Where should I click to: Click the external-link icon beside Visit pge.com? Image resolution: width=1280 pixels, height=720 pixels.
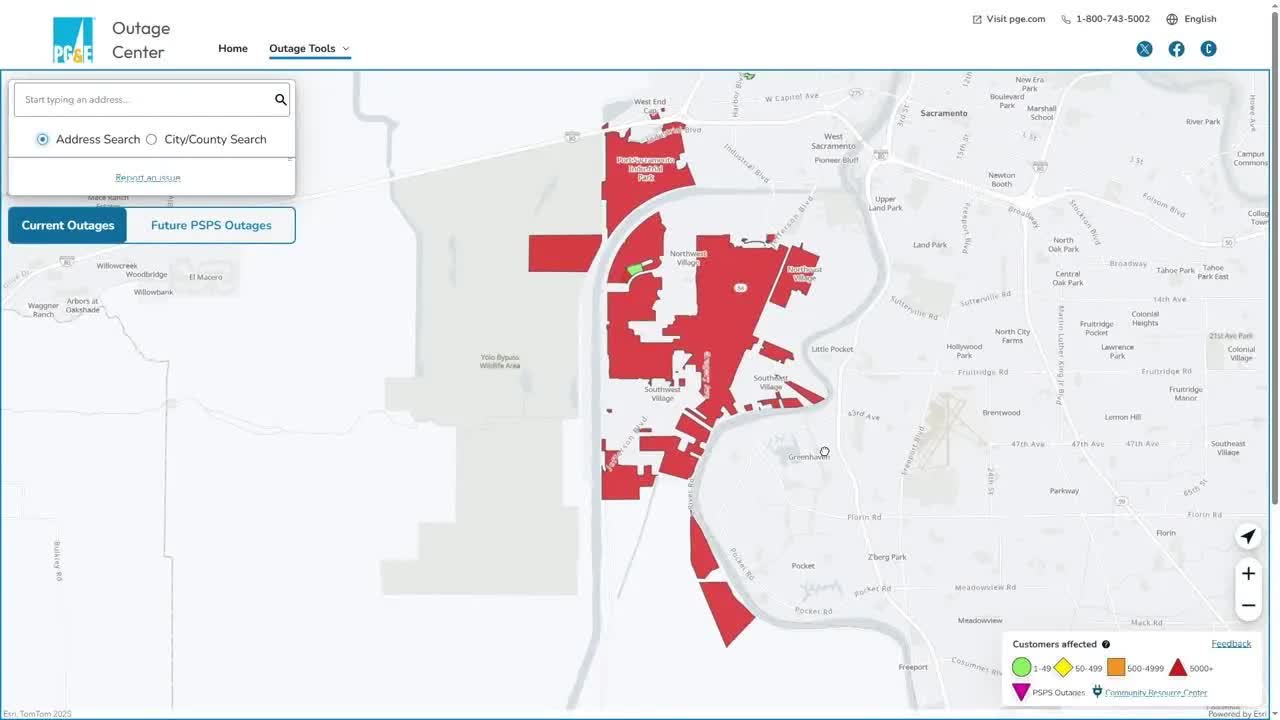(977, 19)
